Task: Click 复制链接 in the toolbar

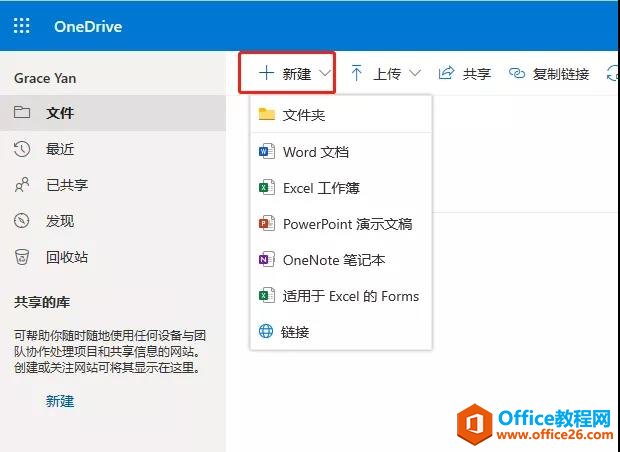Action: (561, 74)
